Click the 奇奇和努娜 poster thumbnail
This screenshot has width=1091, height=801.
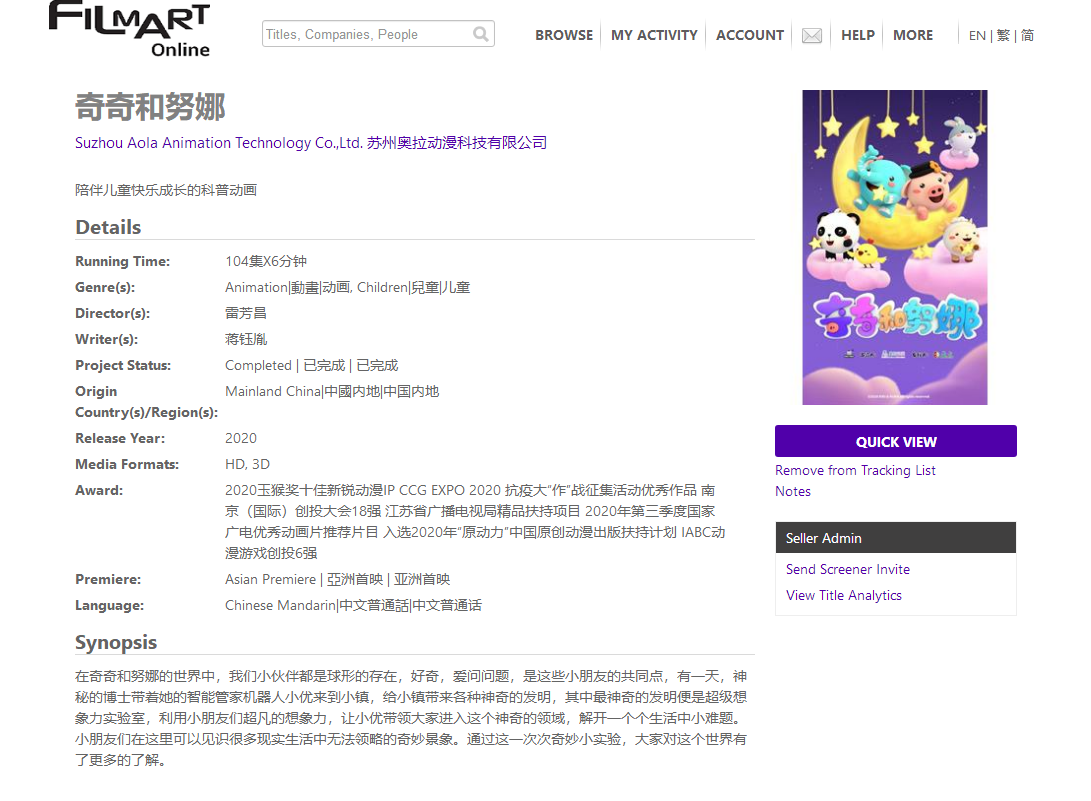pos(895,247)
